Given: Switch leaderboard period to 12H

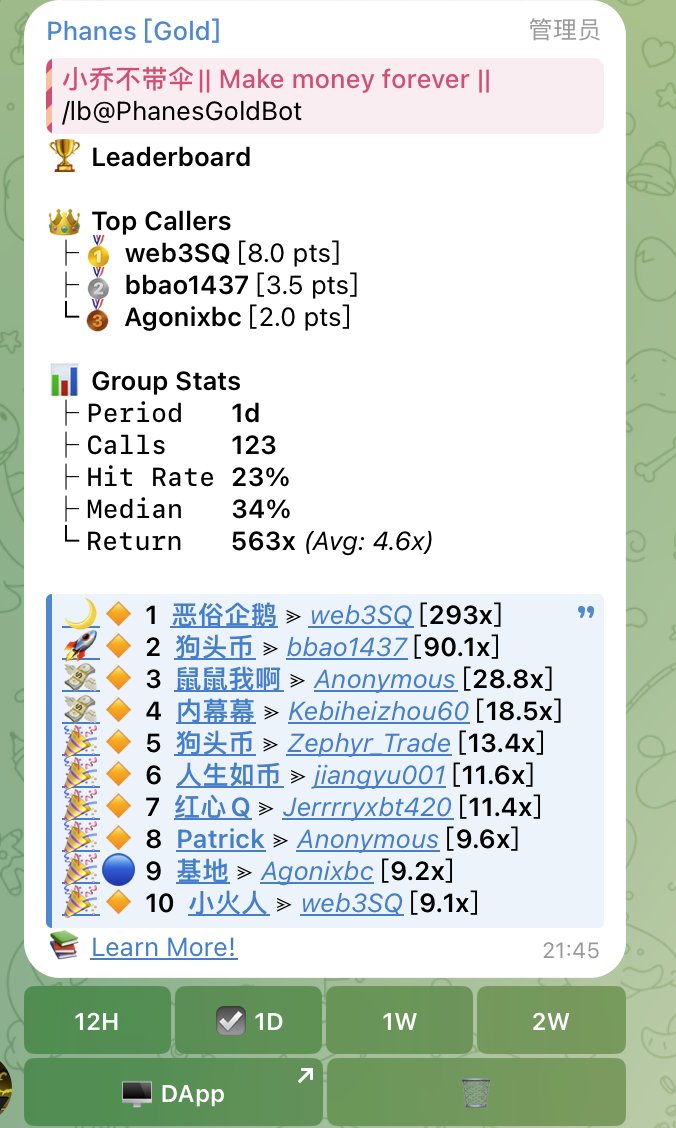Looking at the screenshot, I should pyautogui.click(x=97, y=1021).
